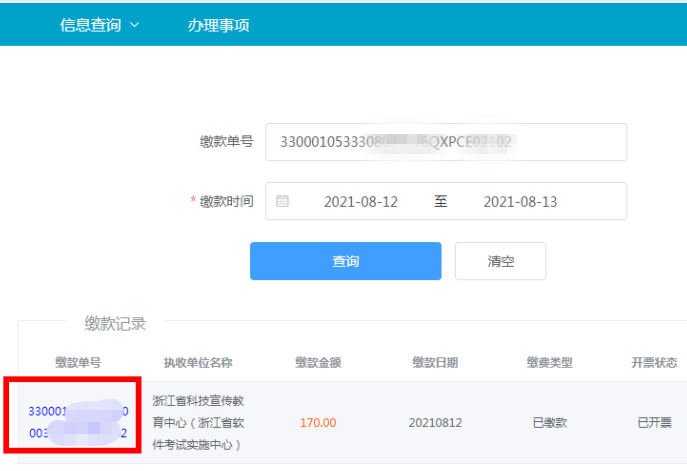The width and height of the screenshot is (687, 471).
Task: Click the 执收单位名称 column header
Action: tap(198, 362)
